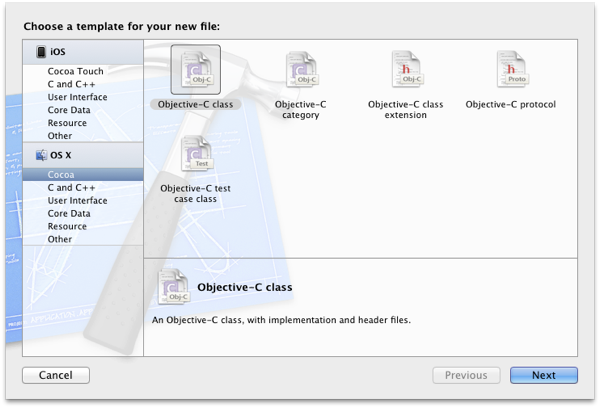Select C and C++ under iOS
Image resolution: width=600 pixels, height=408 pixels.
tap(71, 84)
